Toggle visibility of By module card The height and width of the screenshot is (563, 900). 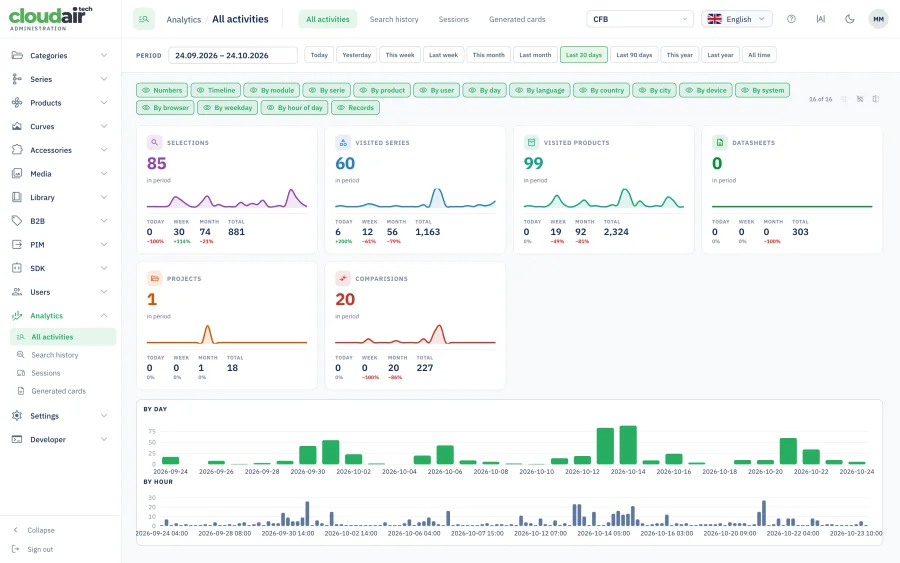coord(271,90)
